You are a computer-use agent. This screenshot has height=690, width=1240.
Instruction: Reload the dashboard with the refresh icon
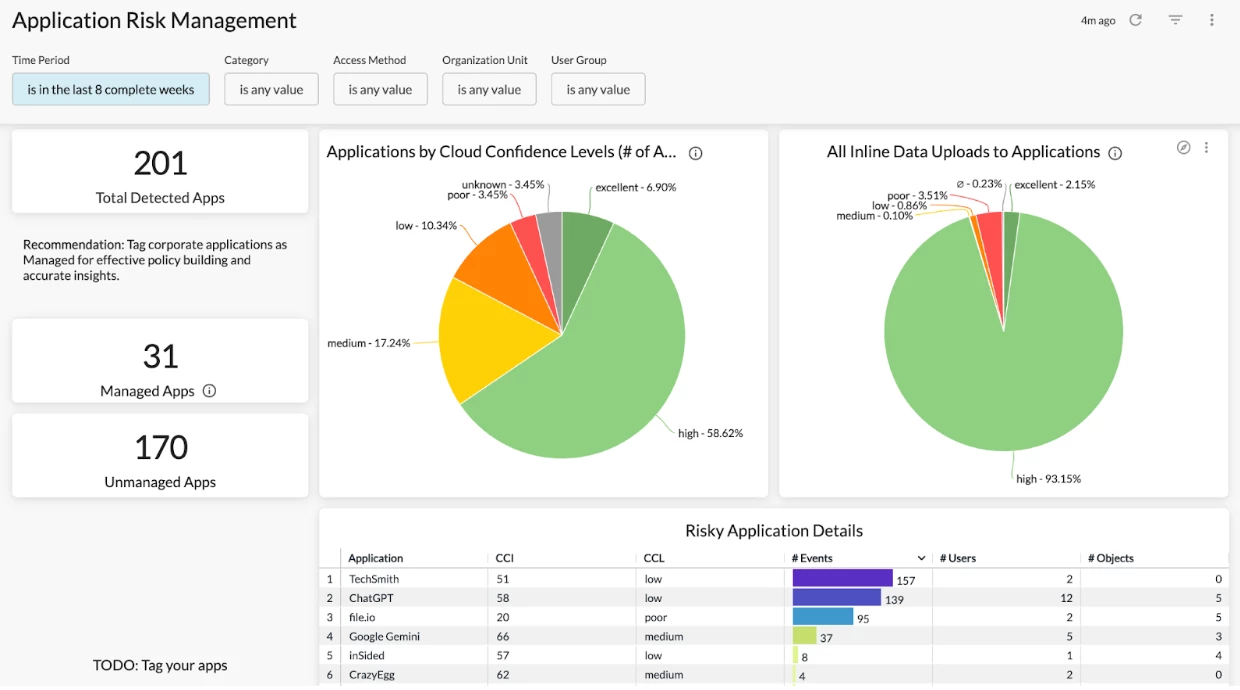(x=1135, y=20)
